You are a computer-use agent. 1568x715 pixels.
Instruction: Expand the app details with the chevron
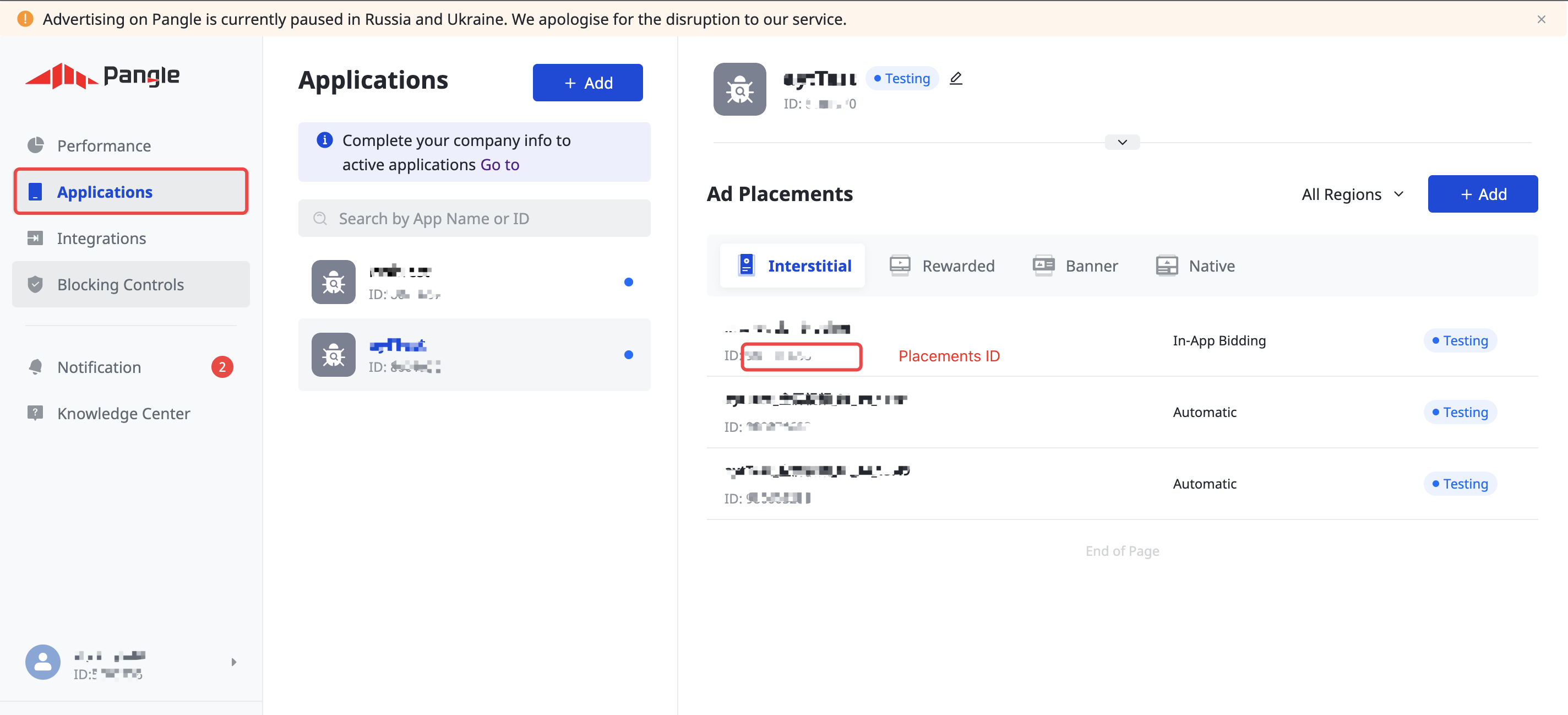(x=1122, y=142)
